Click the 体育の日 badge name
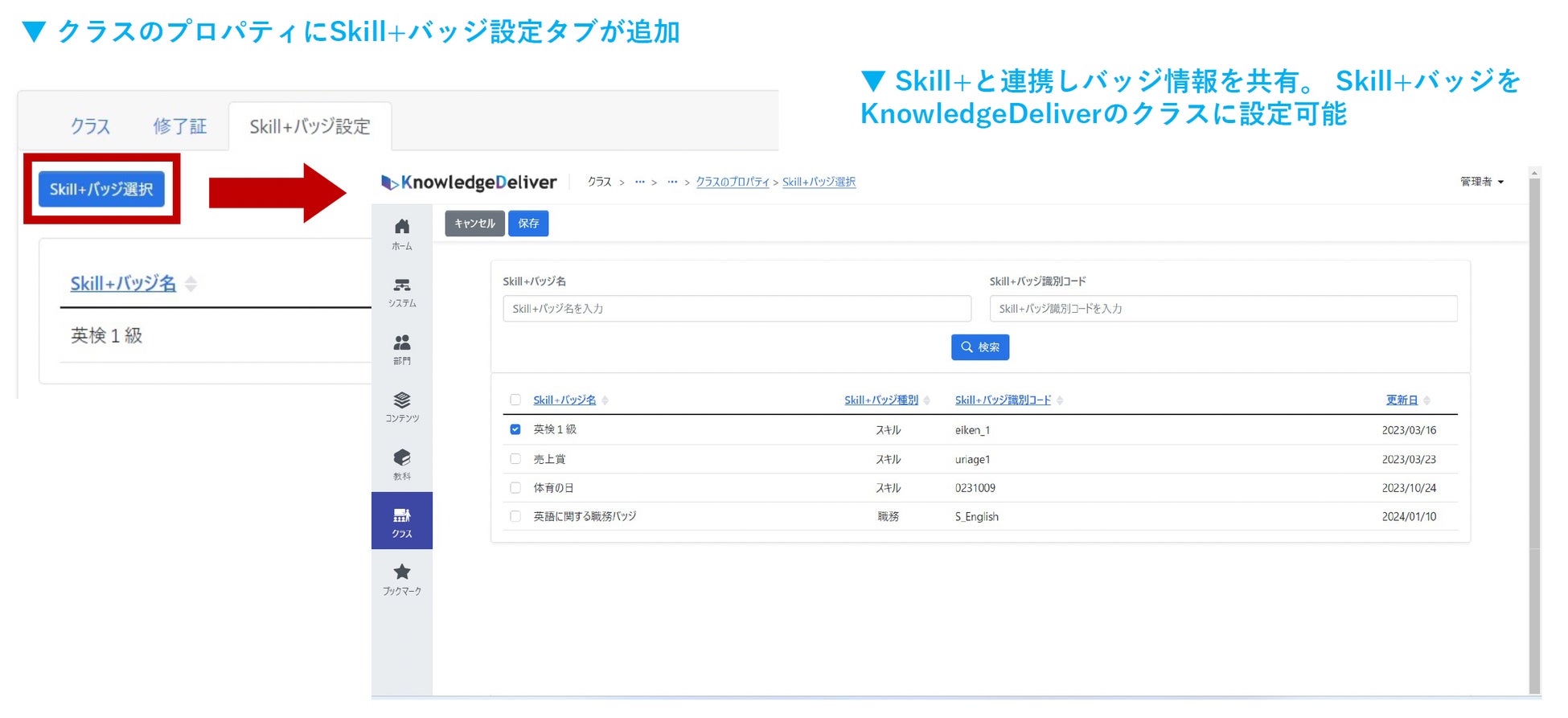The image size is (1568, 718). [x=553, y=488]
